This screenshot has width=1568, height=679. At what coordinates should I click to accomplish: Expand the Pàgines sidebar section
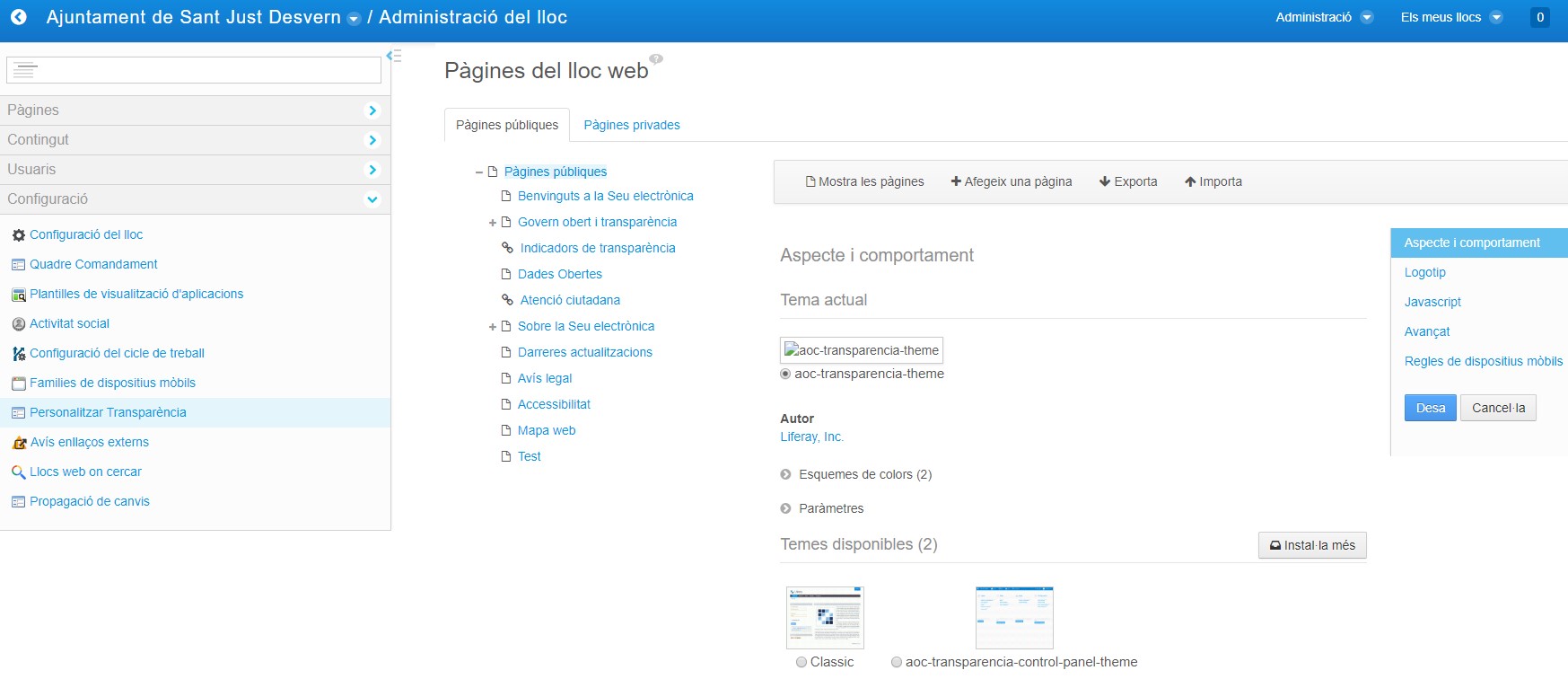(x=372, y=110)
